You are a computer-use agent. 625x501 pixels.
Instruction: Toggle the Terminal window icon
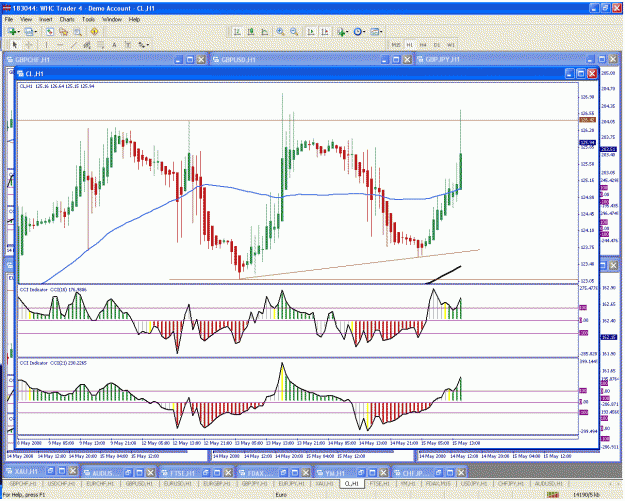pos(77,31)
